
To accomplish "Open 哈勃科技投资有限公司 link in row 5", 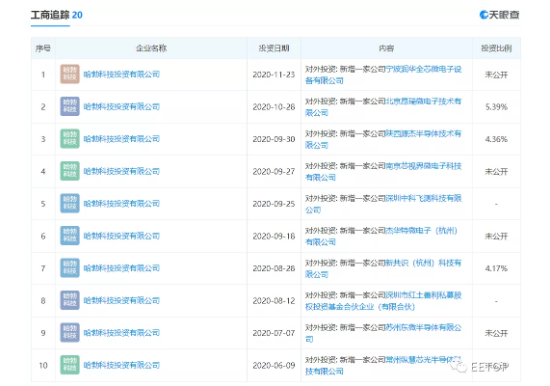I will coord(122,204).
